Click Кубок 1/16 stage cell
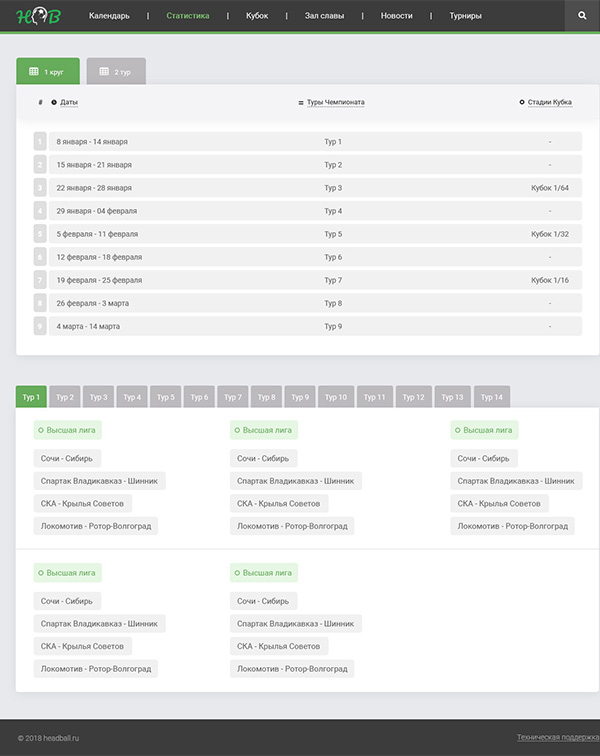600x756 pixels. click(550, 280)
